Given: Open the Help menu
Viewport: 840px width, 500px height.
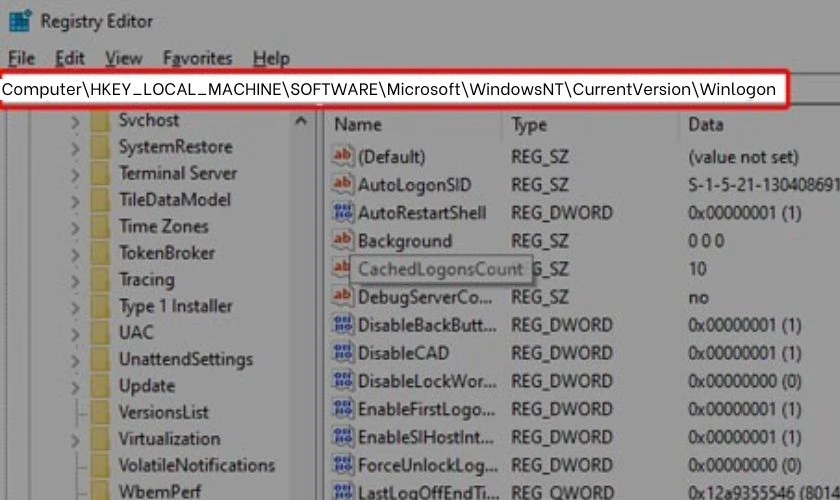Looking at the screenshot, I should (x=271, y=58).
